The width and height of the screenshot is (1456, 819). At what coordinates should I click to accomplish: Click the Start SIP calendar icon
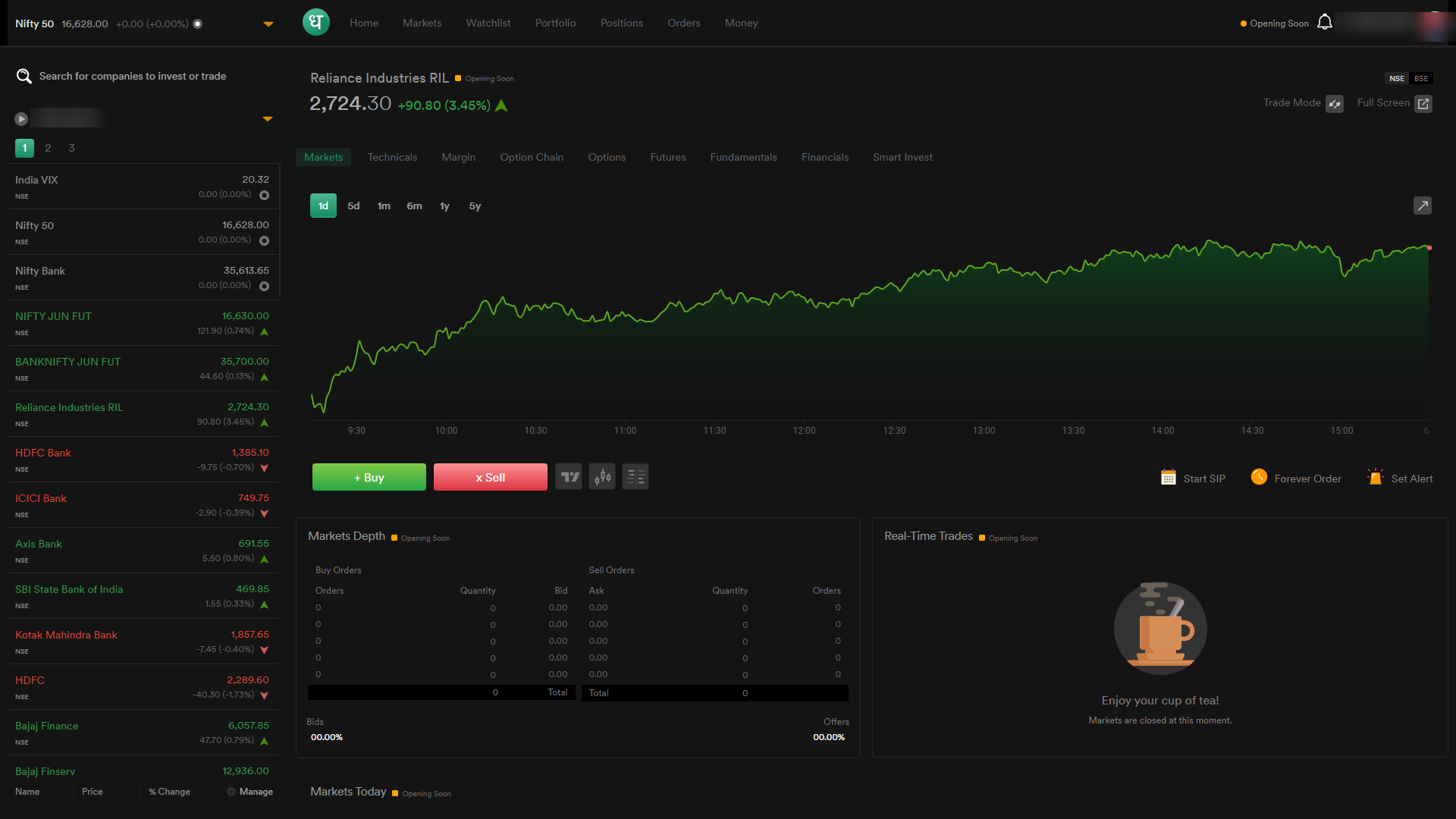click(1168, 477)
